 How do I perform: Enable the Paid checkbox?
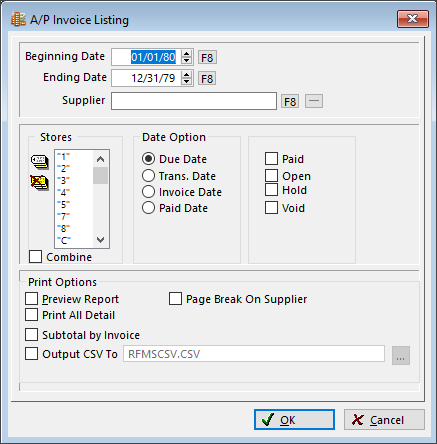click(x=271, y=159)
